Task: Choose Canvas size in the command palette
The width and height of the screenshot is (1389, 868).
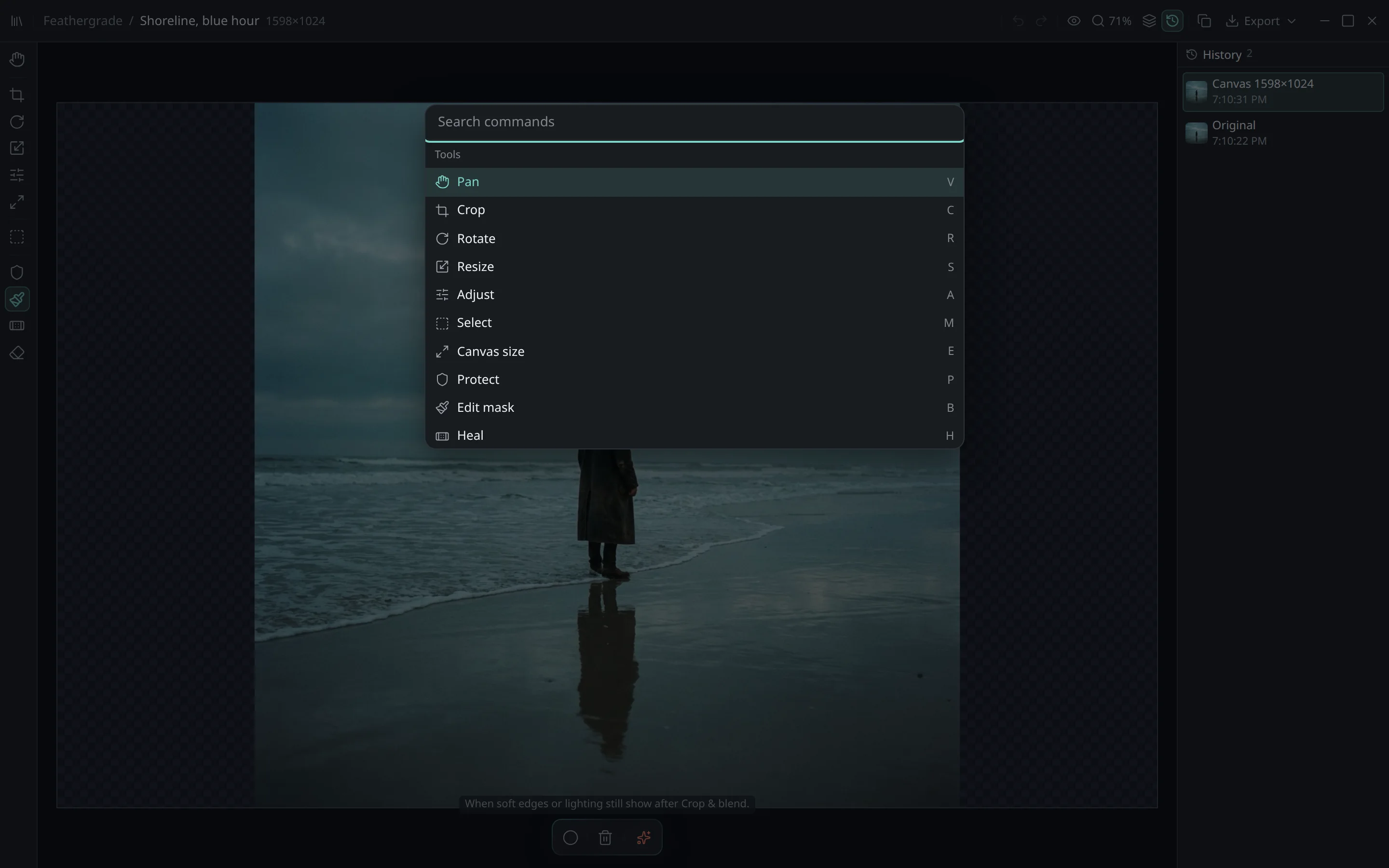Action: [x=694, y=351]
